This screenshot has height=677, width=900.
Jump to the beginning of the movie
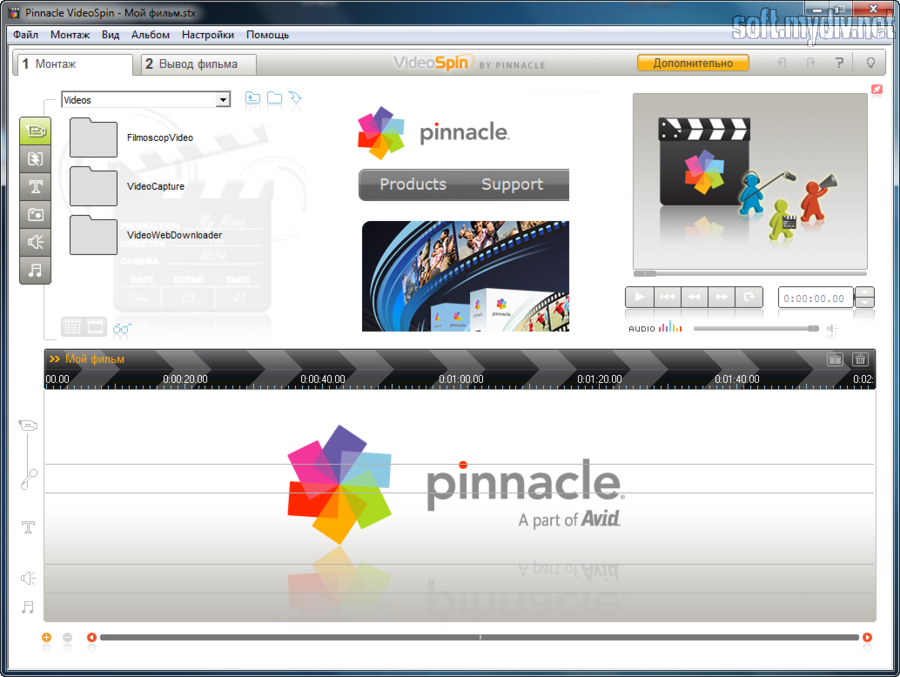pos(667,297)
